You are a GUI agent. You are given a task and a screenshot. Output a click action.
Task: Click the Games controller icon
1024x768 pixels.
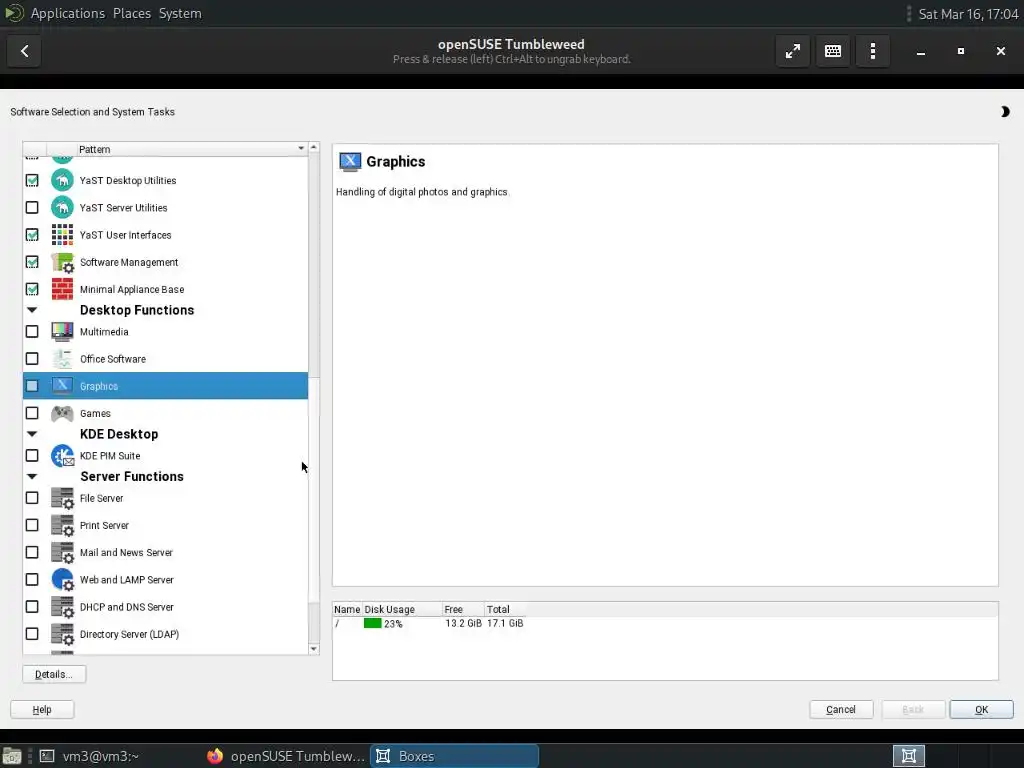click(62, 413)
